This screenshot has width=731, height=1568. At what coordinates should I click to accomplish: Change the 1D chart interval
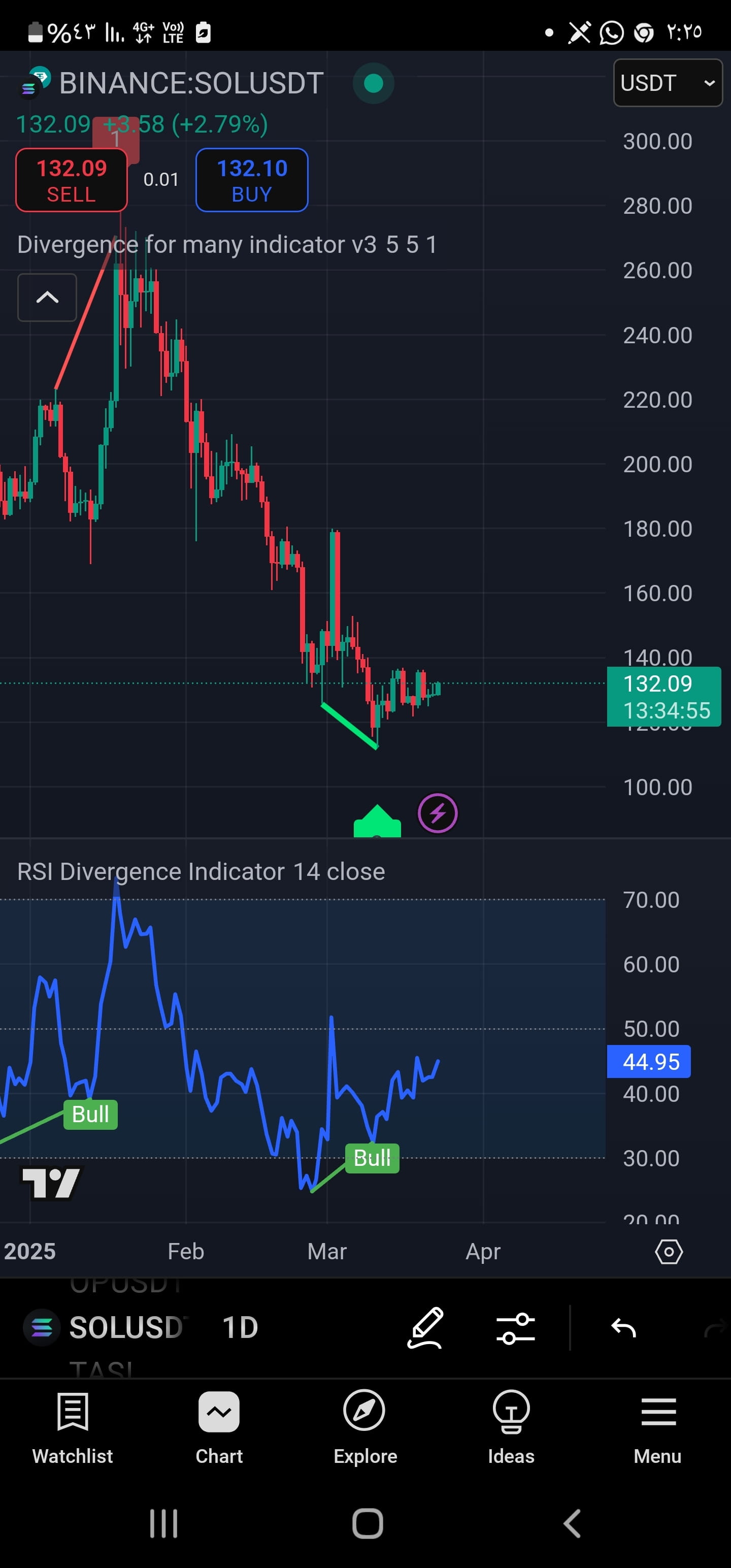point(240,1327)
